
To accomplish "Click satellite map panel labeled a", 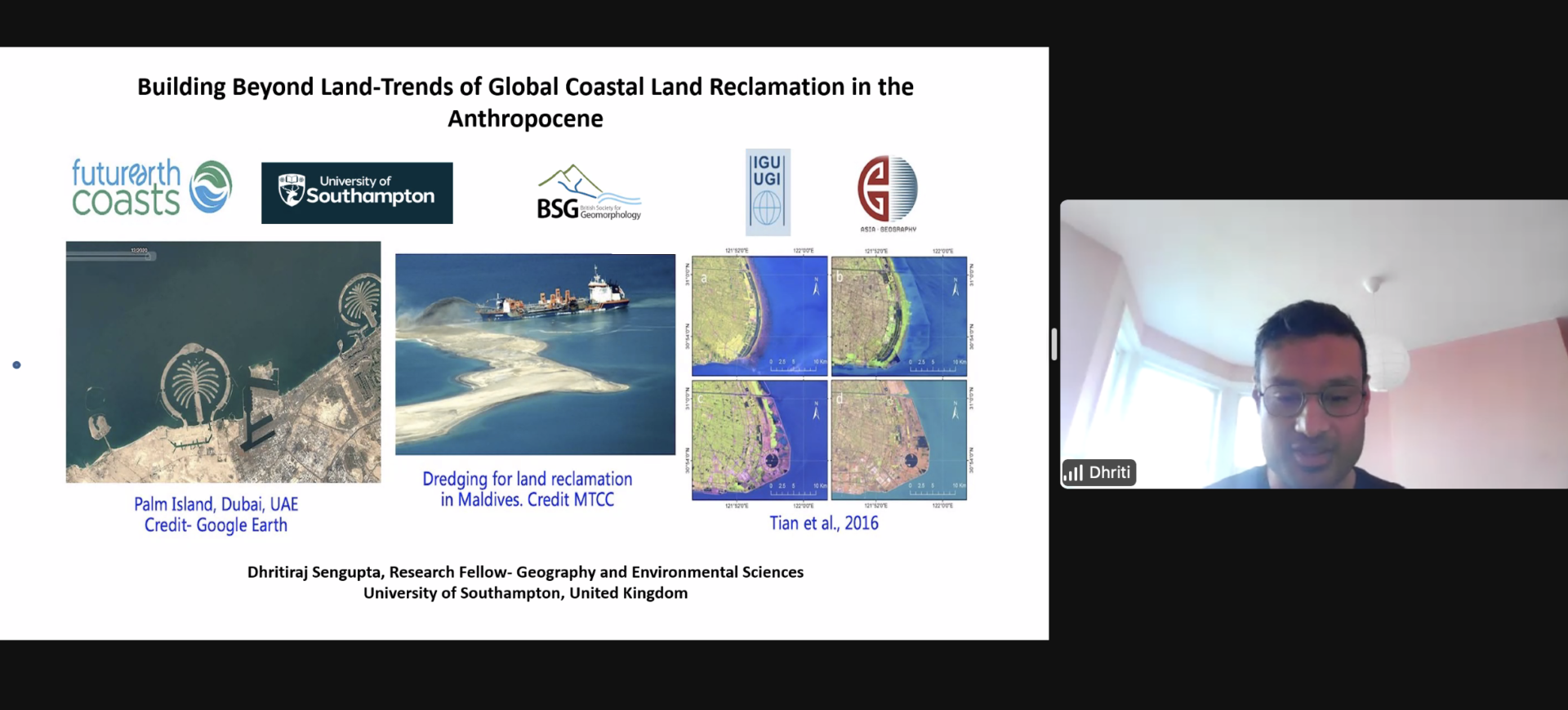I will click(759, 315).
